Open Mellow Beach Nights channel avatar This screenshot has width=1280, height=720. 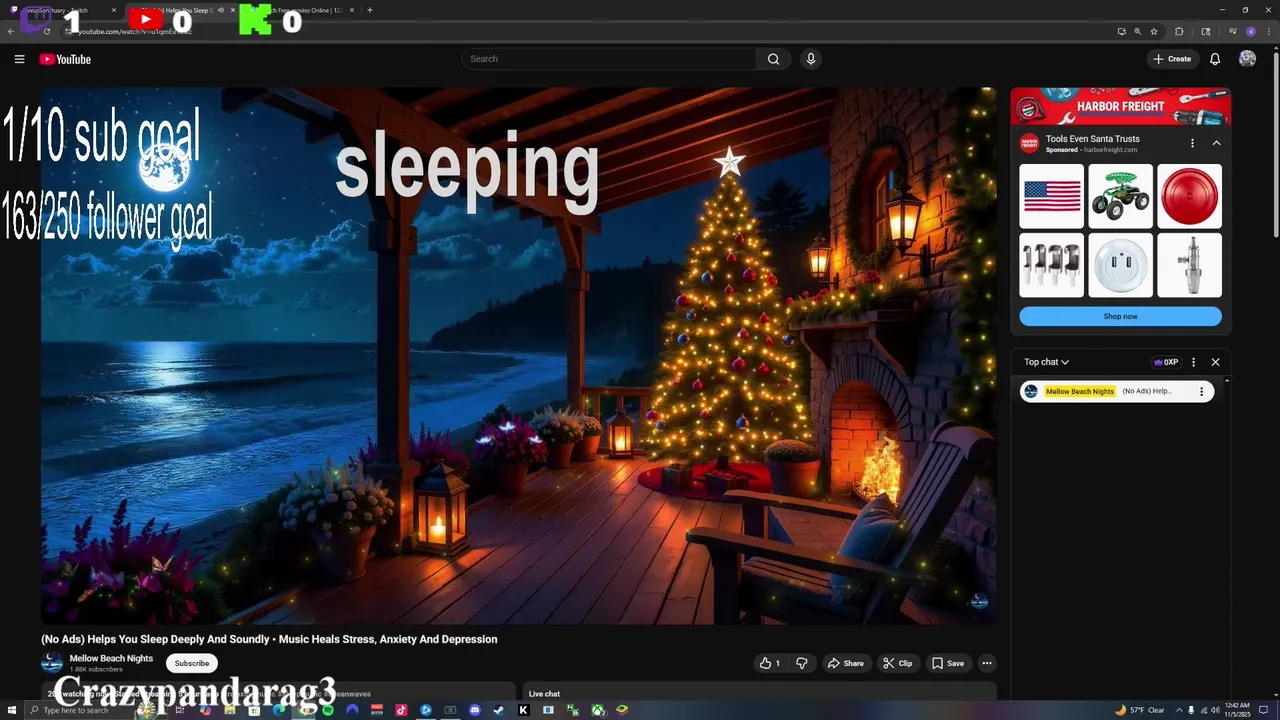(x=51, y=662)
